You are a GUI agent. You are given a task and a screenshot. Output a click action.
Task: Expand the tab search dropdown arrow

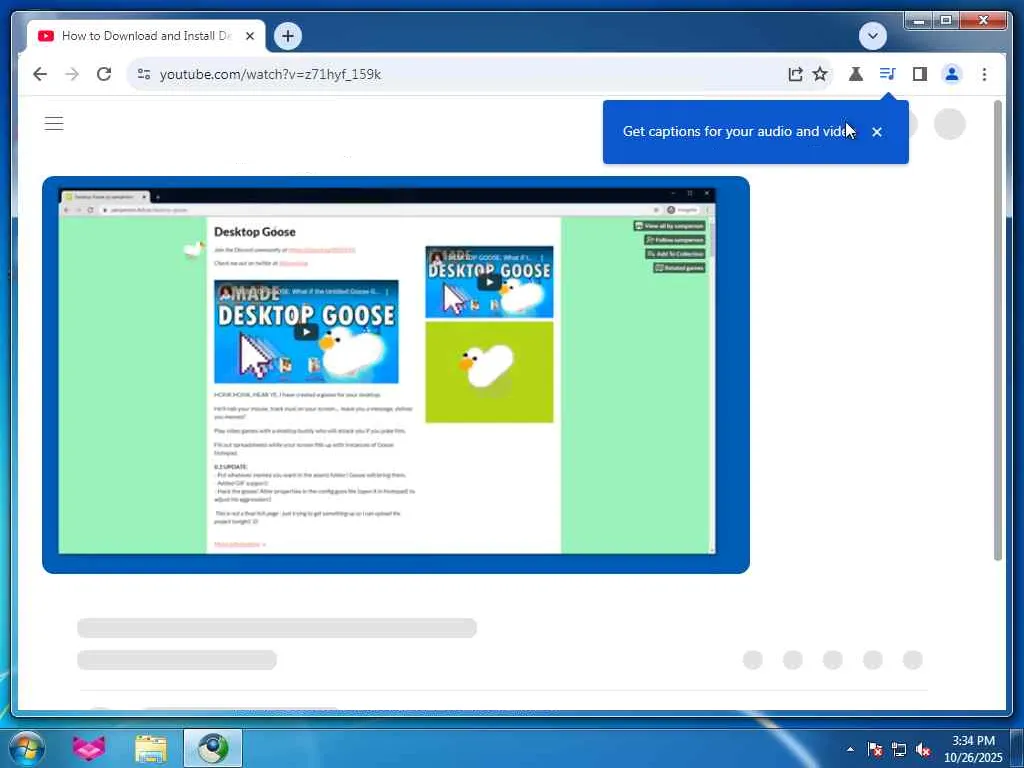(872, 36)
